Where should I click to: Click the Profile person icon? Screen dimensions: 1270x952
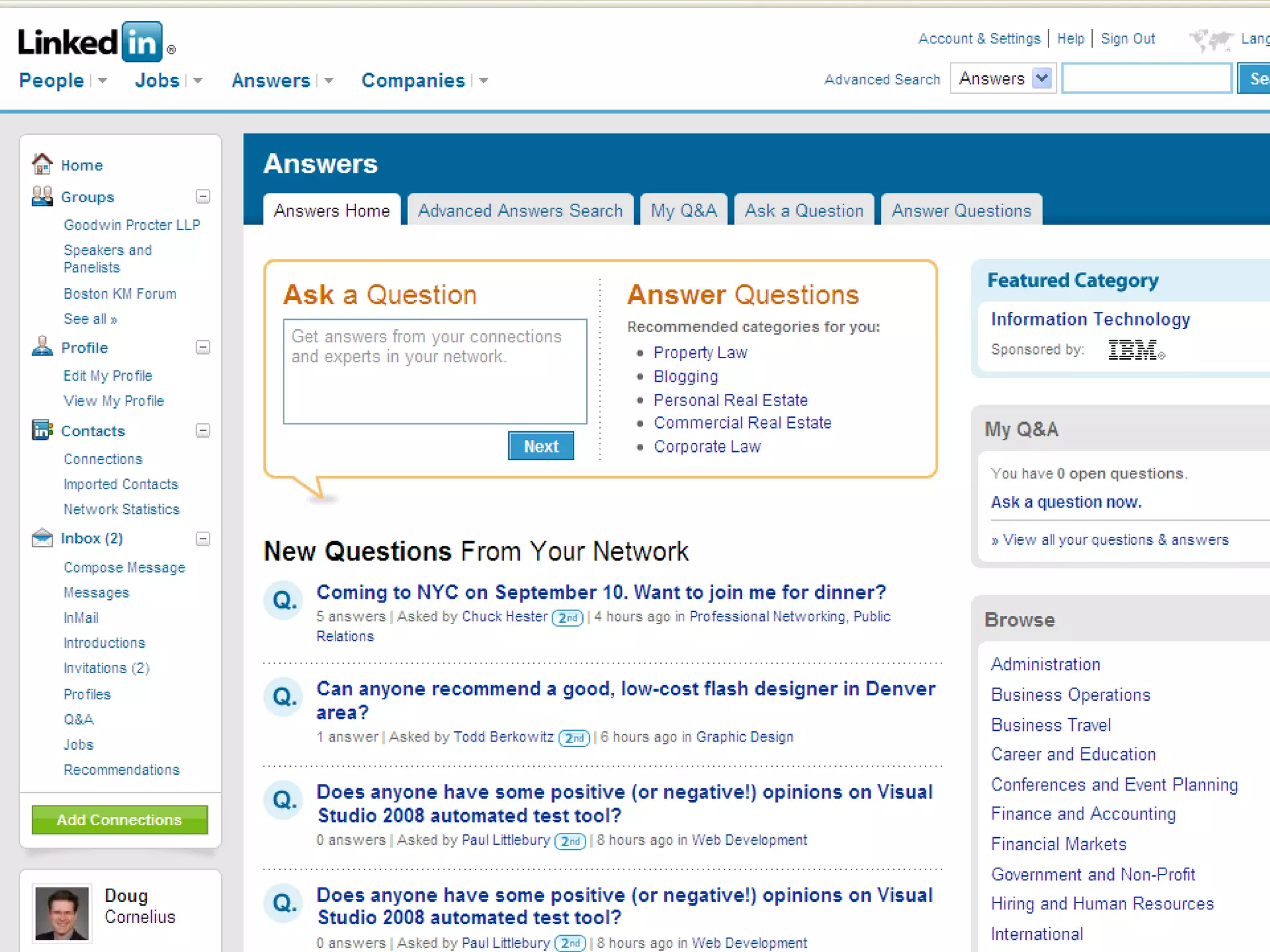point(42,346)
